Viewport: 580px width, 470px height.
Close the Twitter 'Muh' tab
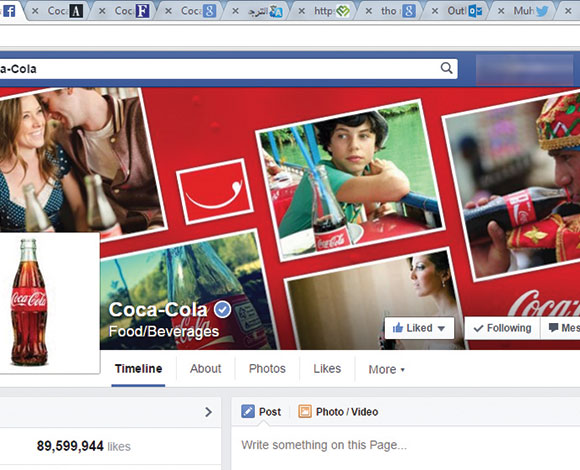501,11
